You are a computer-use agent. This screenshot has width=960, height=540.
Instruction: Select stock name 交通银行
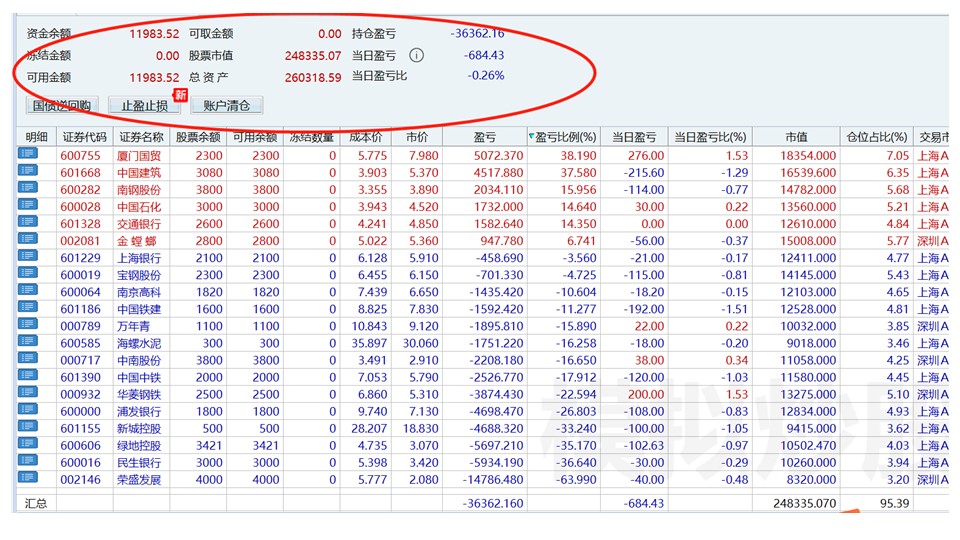[139, 224]
